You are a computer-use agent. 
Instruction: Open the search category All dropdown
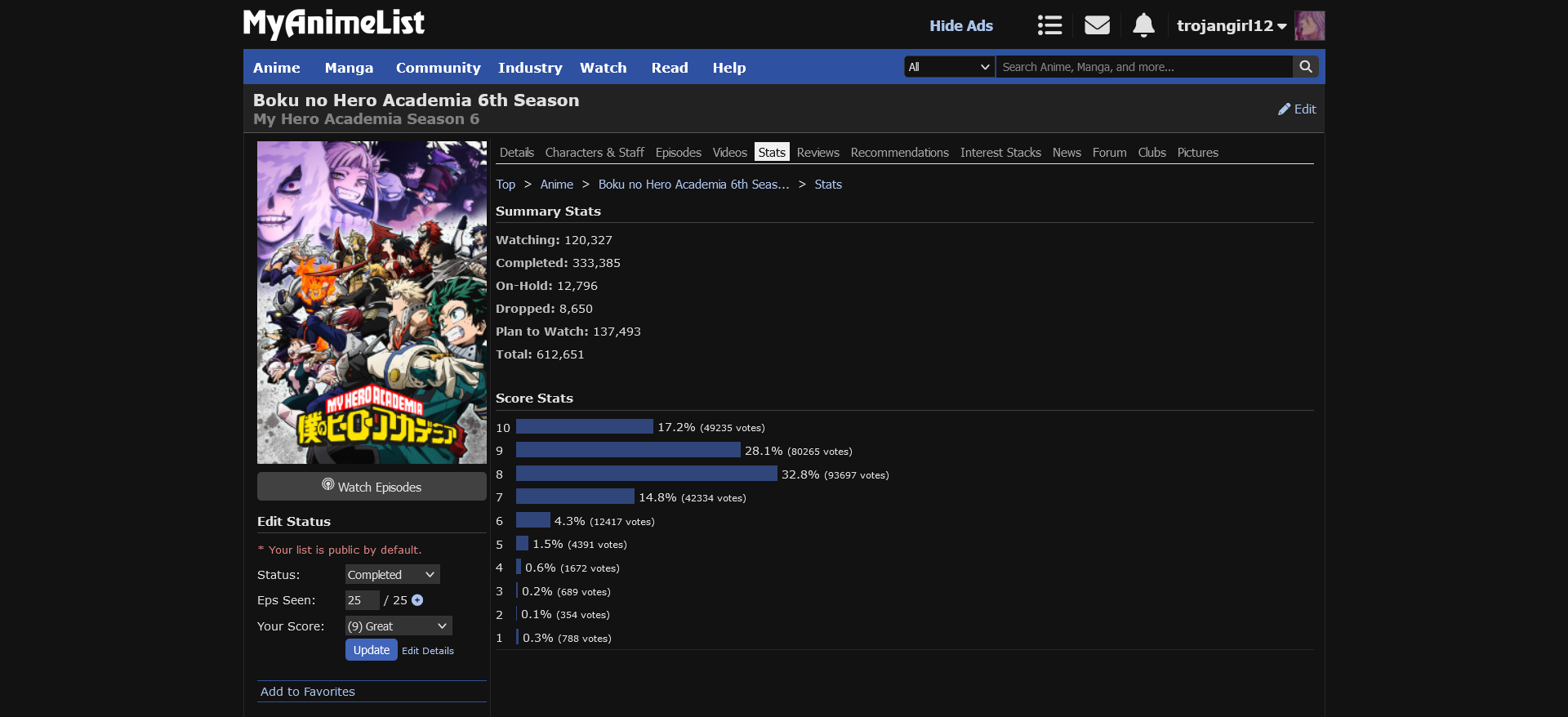click(x=949, y=67)
